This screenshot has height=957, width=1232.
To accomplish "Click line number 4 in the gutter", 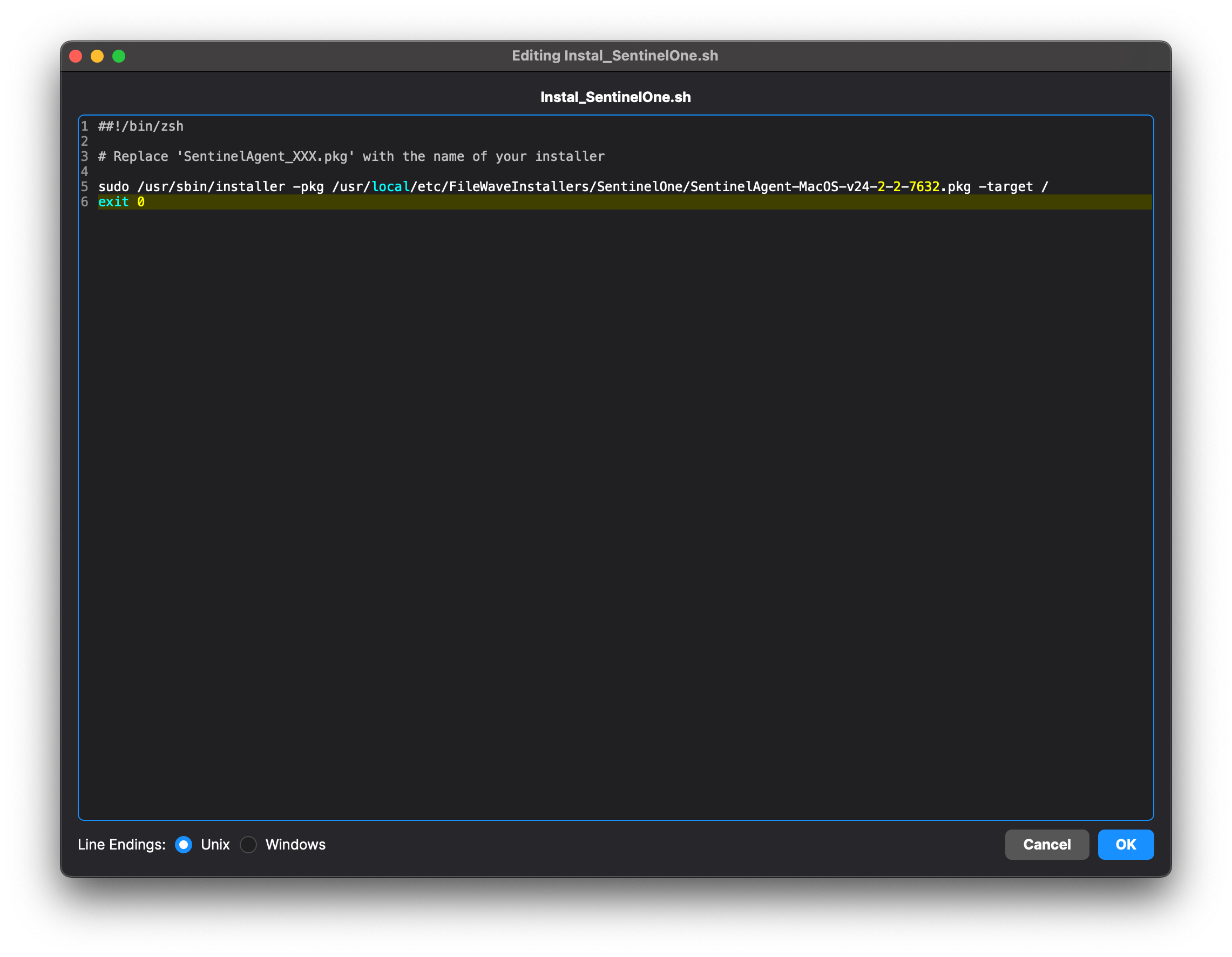I will point(85,172).
